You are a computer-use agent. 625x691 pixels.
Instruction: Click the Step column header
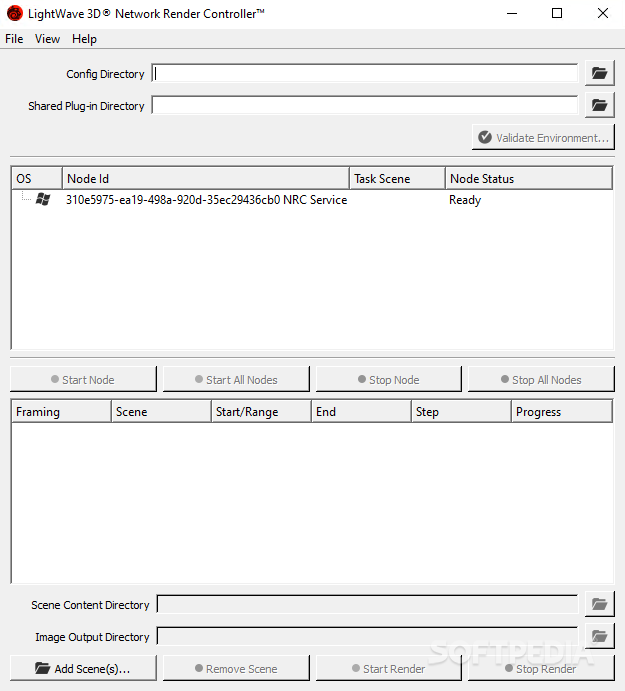tap(461, 411)
